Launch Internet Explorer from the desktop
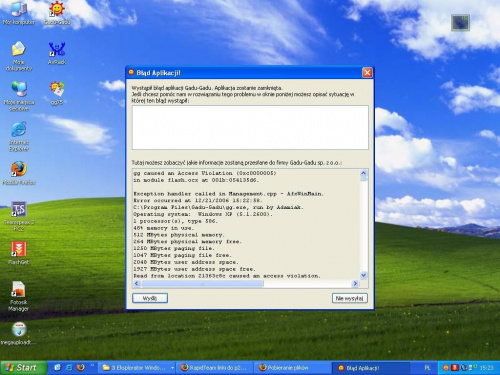500x375 pixels. pyautogui.click(x=19, y=137)
